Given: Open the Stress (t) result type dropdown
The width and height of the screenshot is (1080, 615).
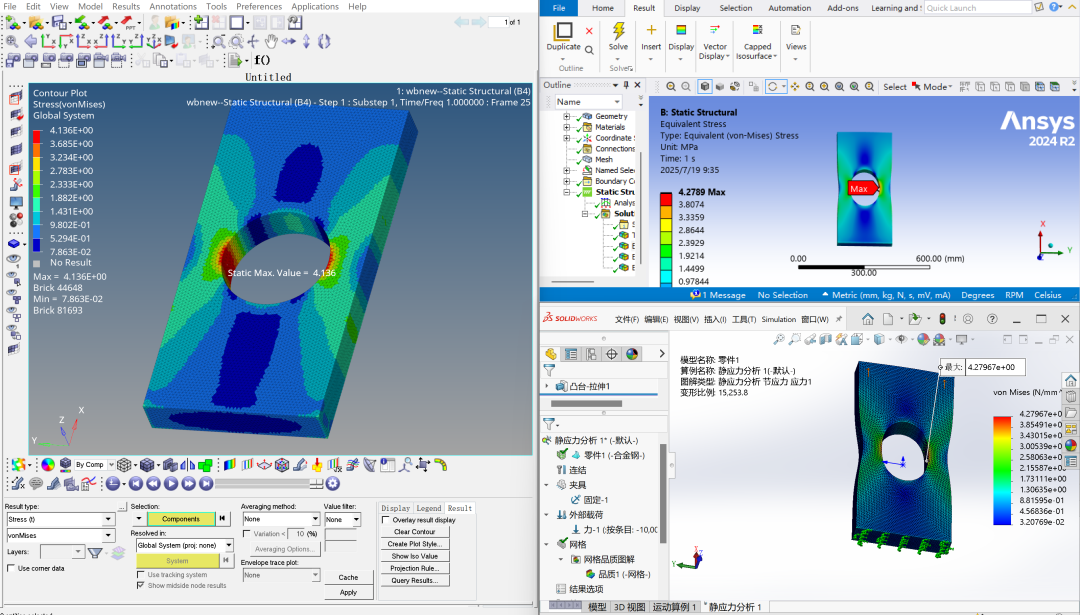Looking at the screenshot, I should coord(108,519).
